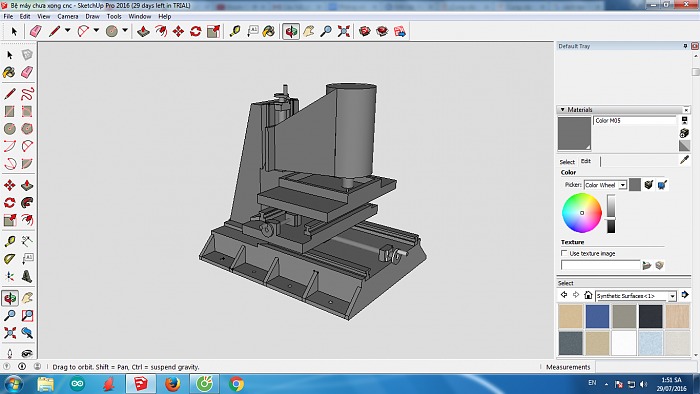Screen dimensions: 700x394
Task: Switch to the Edit tab in Materials
Action: [x=586, y=161]
